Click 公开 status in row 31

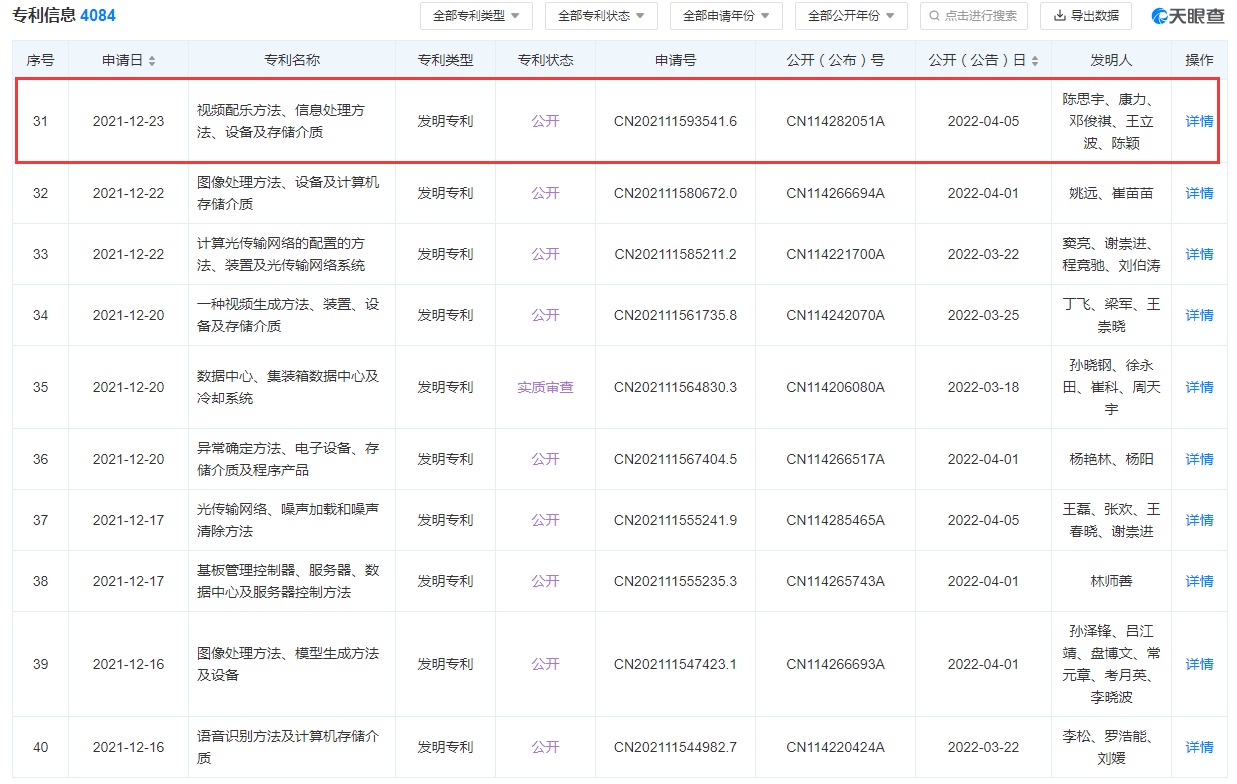pyautogui.click(x=545, y=121)
